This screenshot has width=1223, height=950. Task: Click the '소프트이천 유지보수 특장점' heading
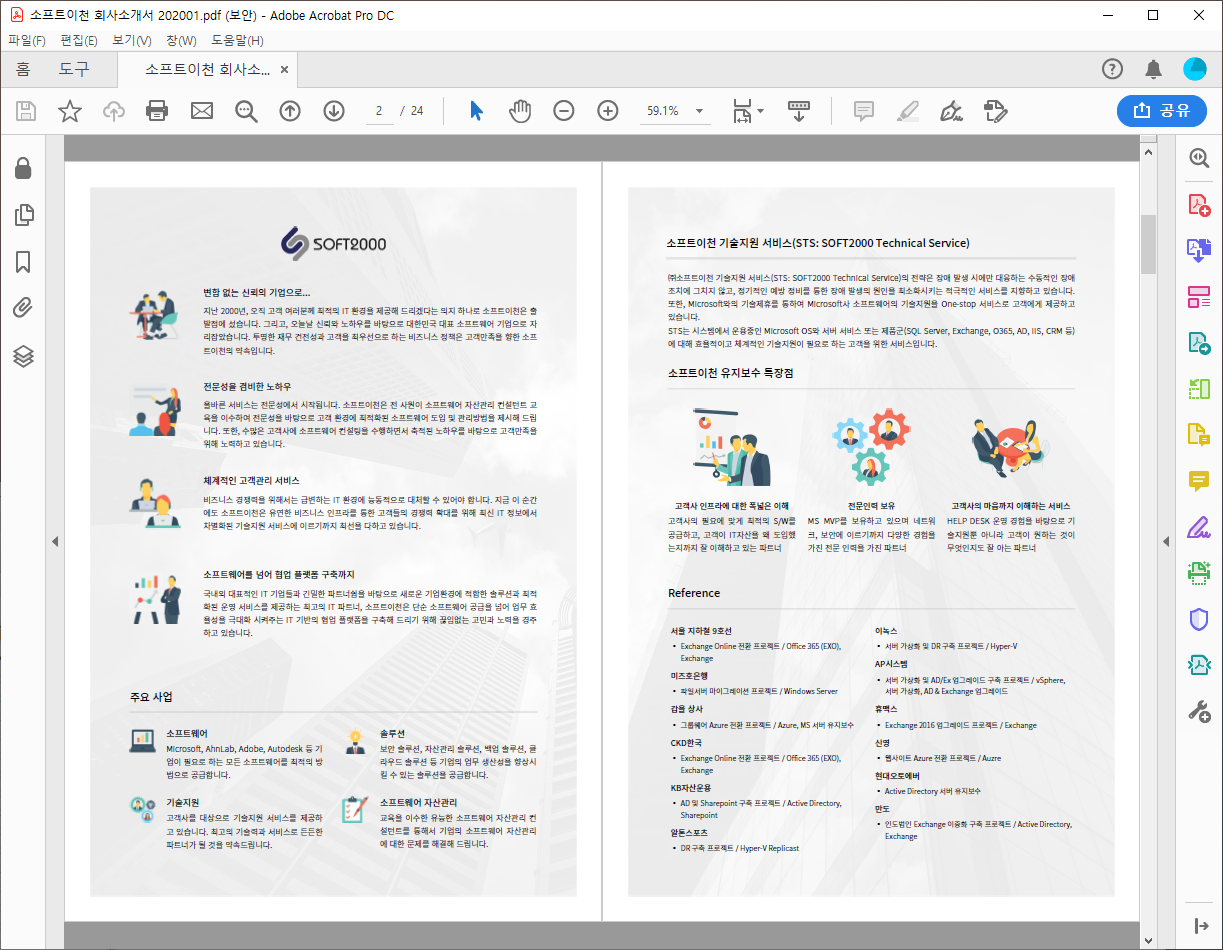point(731,373)
